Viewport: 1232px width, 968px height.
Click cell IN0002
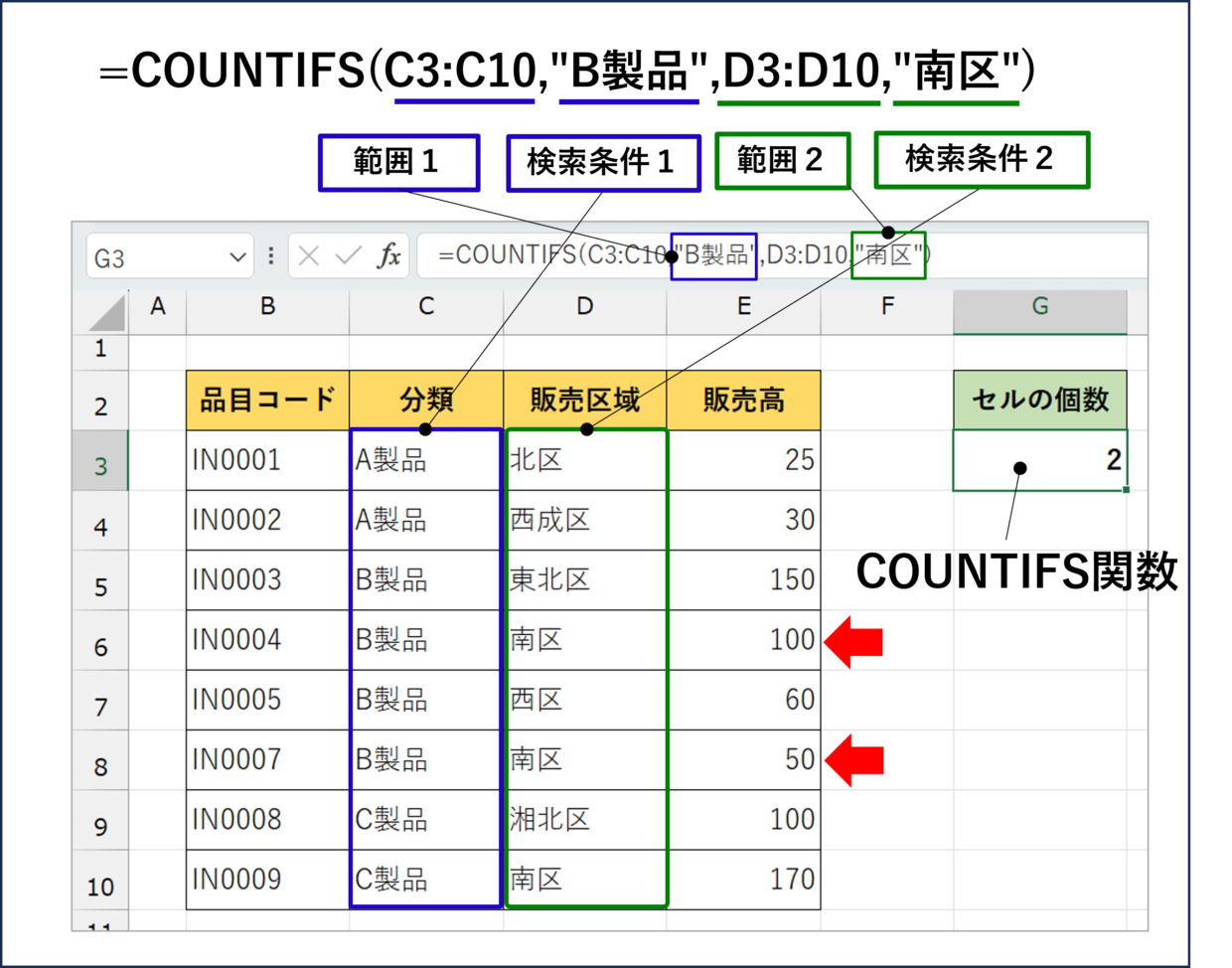(x=268, y=520)
